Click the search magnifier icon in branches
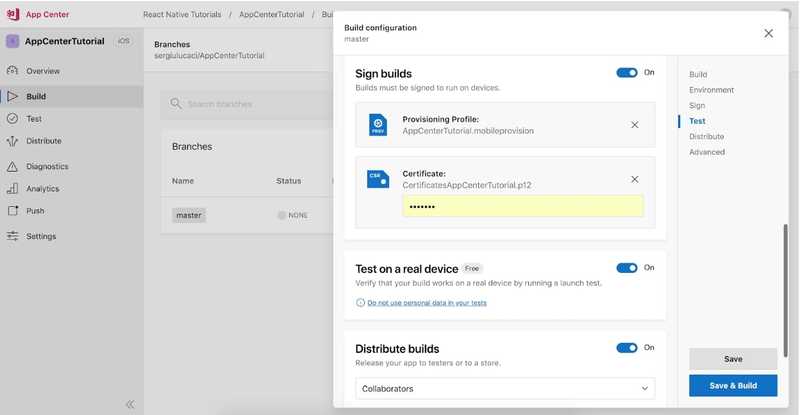The image size is (800, 415). click(x=176, y=104)
